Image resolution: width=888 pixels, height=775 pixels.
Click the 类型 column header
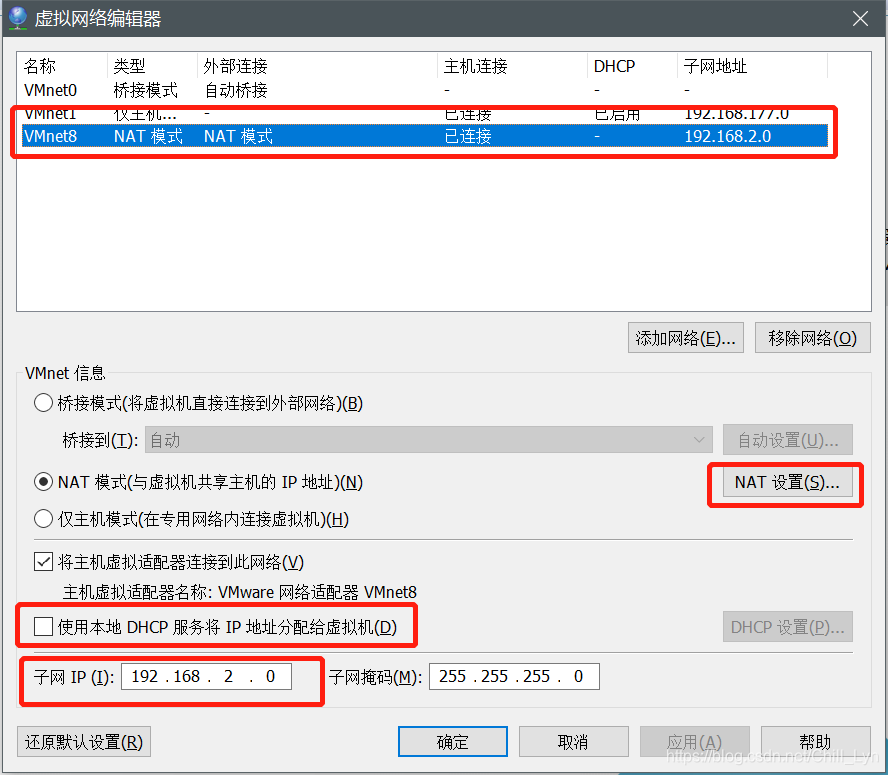coord(152,66)
